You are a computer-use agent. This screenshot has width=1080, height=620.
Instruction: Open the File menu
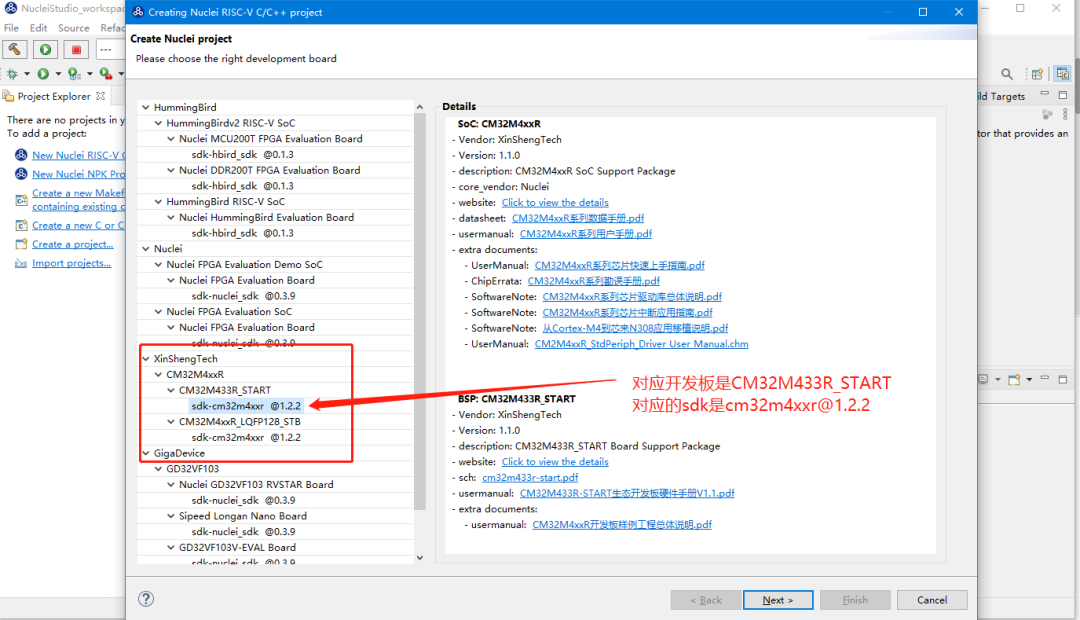pyautogui.click(x=12, y=28)
